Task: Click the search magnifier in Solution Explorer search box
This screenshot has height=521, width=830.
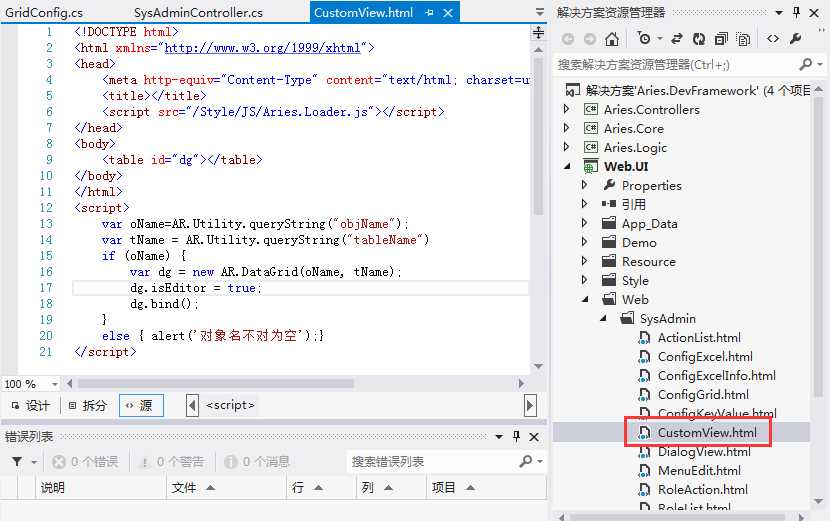Action: click(805, 65)
